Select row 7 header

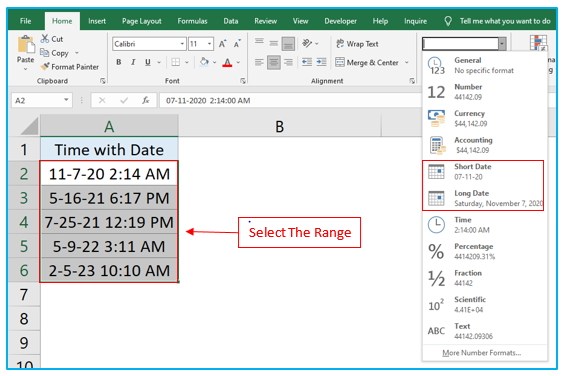point(24,295)
